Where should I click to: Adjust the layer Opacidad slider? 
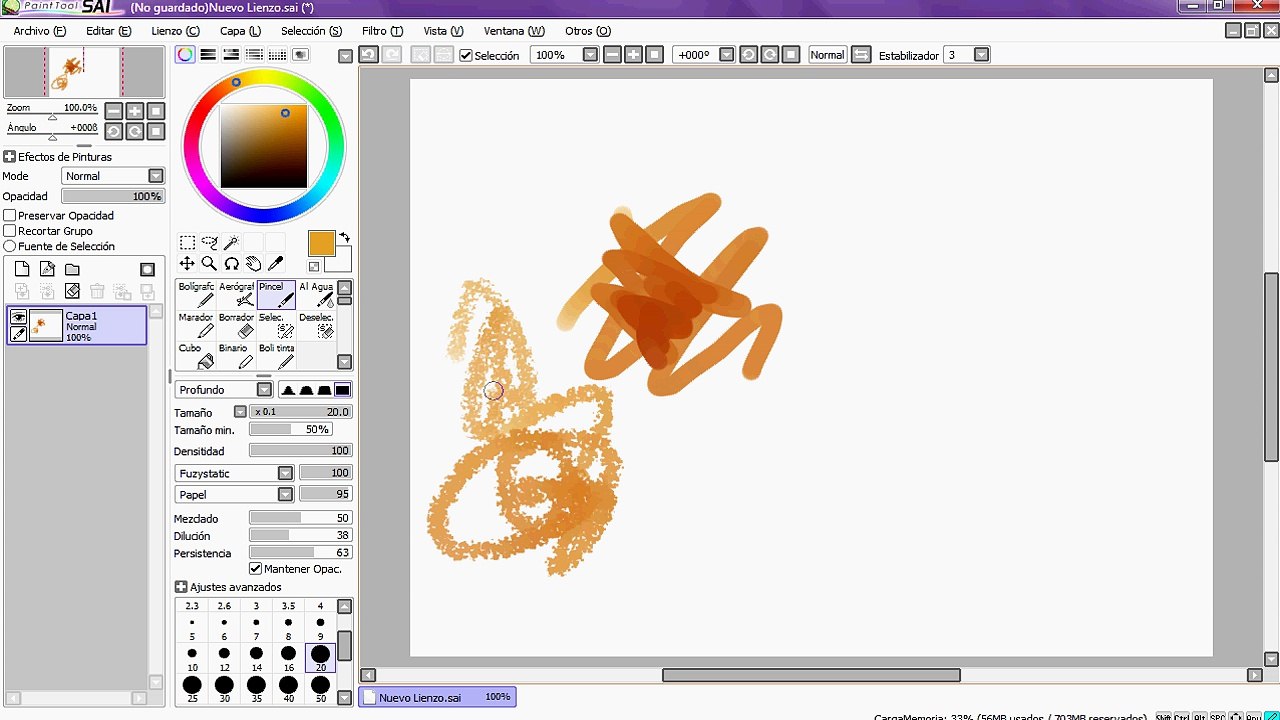tap(113, 196)
